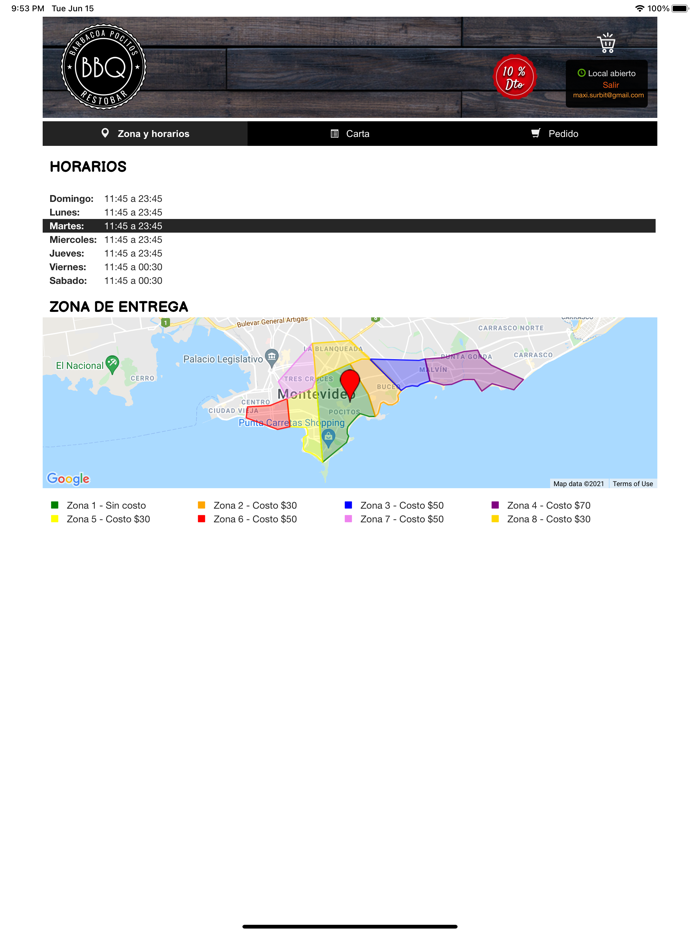
Task: Open the Carta tab
Action: coord(350,133)
